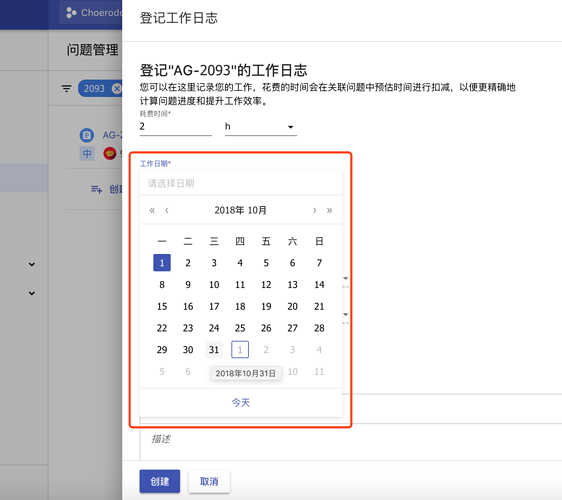Expand the first sidebar chevron

click(32, 265)
